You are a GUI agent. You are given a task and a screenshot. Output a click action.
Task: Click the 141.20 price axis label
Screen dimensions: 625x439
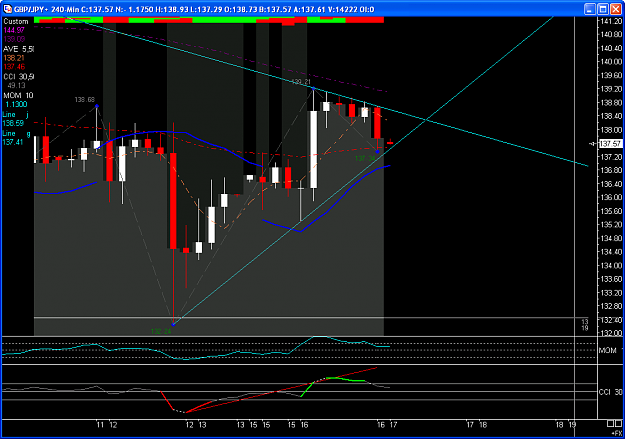click(611, 21)
